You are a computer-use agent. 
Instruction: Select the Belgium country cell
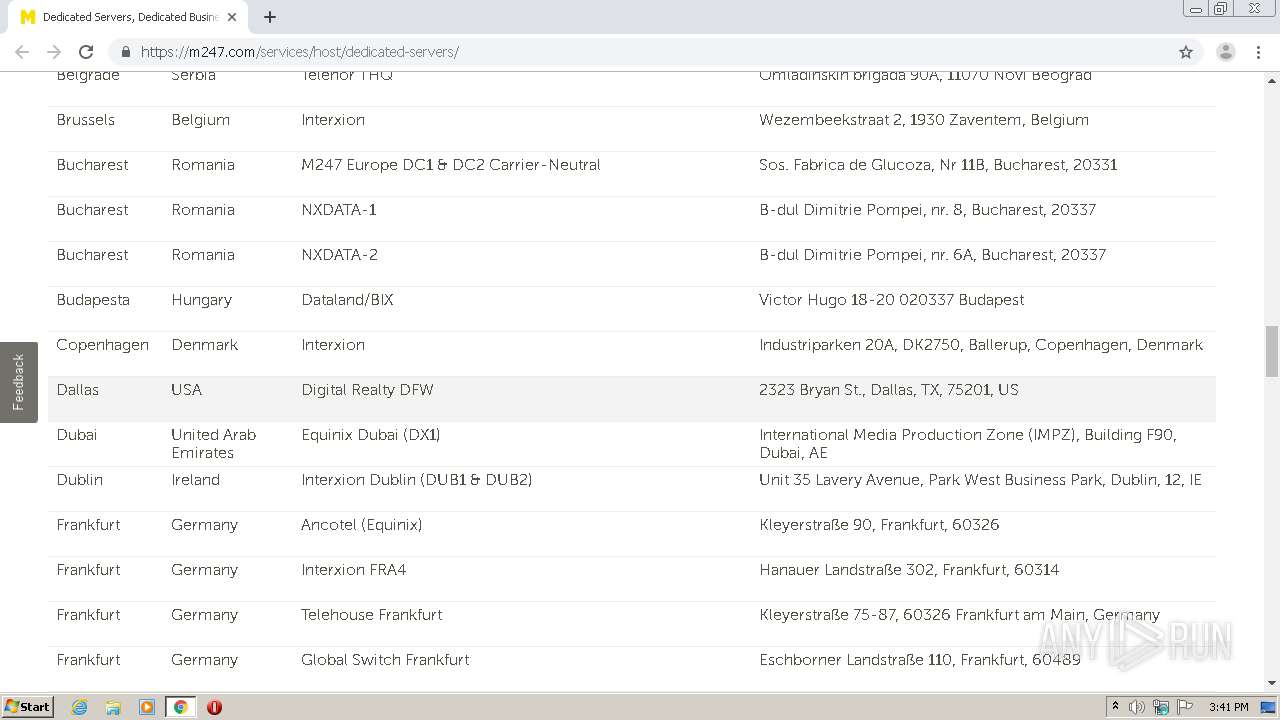(x=201, y=120)
